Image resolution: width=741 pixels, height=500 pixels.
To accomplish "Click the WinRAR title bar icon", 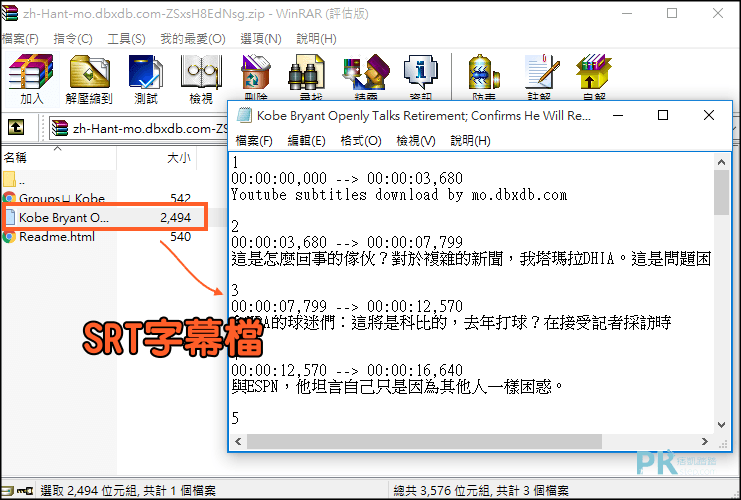I will click(9, 13).
